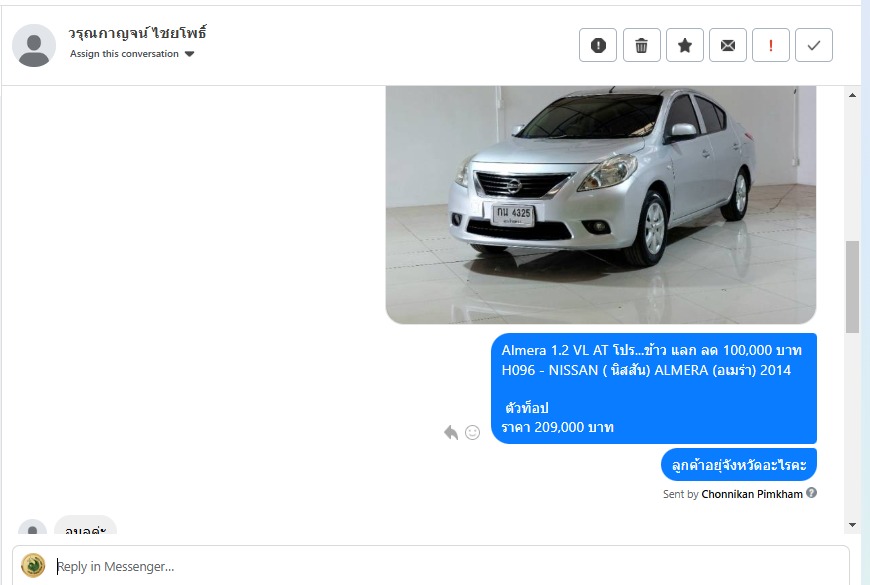Viewport: 870px width, 585px height.
Task: Star this conversation for follow-up
Action: tap(685, 45)
